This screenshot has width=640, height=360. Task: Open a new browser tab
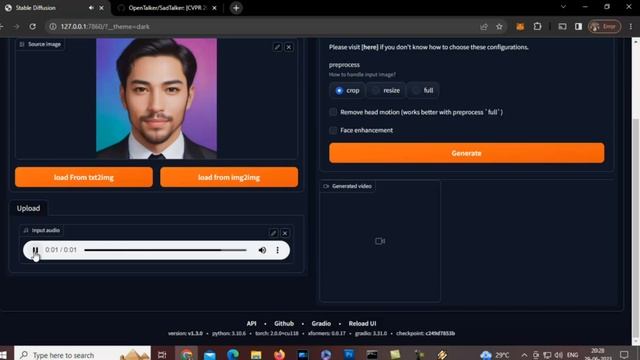pos(236,8)
